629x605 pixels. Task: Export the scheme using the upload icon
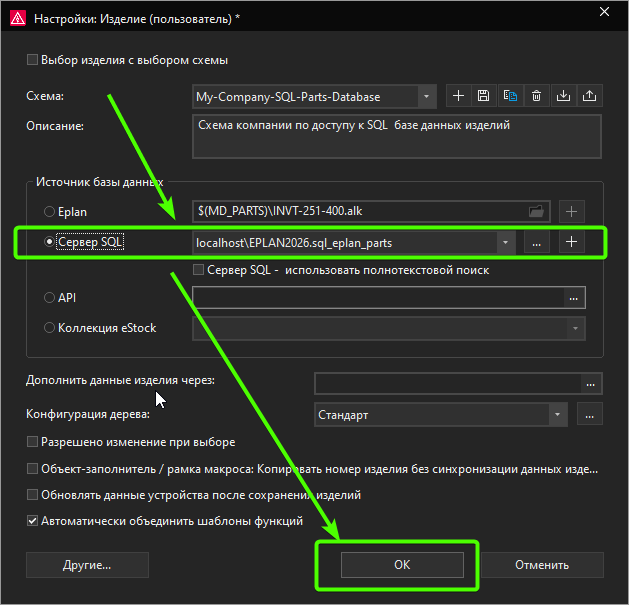[x=589, y=96]
